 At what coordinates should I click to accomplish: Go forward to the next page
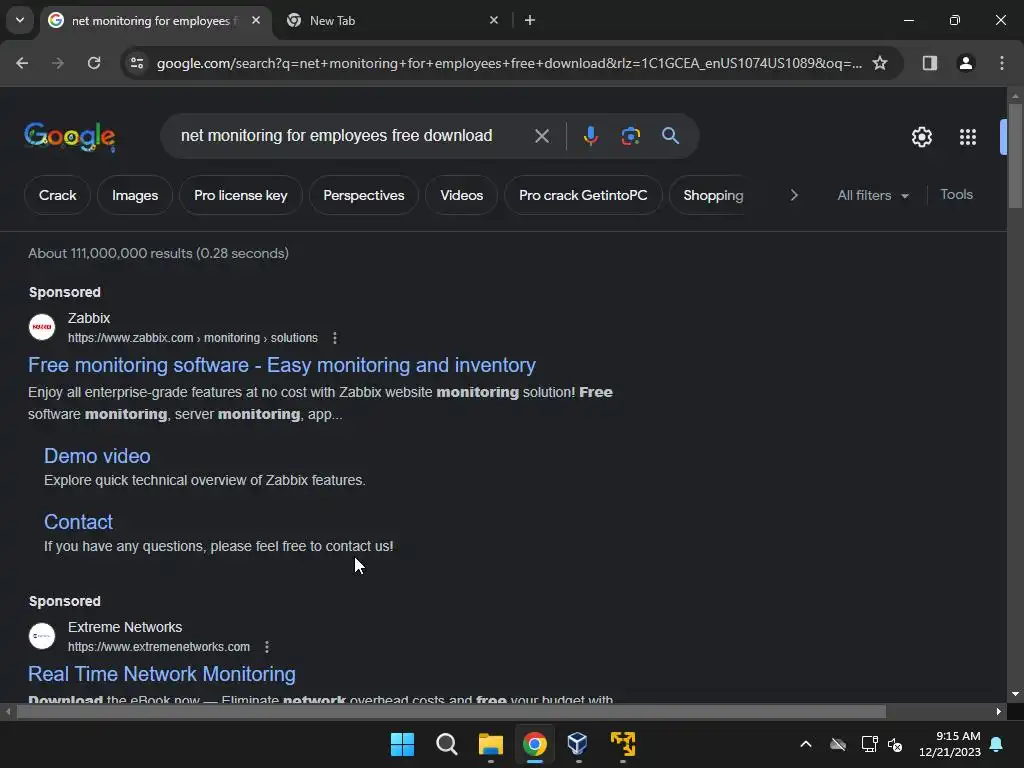[58, 63]
